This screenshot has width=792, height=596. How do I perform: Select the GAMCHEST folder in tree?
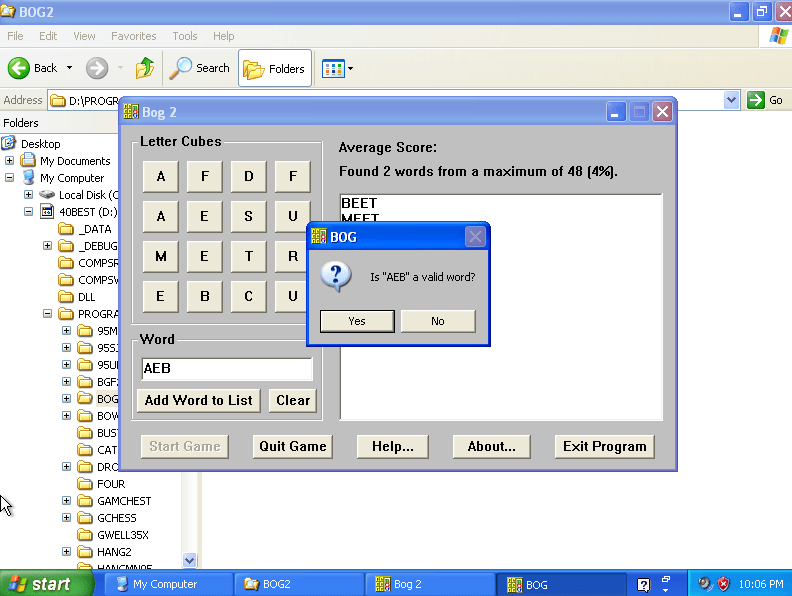124,501
